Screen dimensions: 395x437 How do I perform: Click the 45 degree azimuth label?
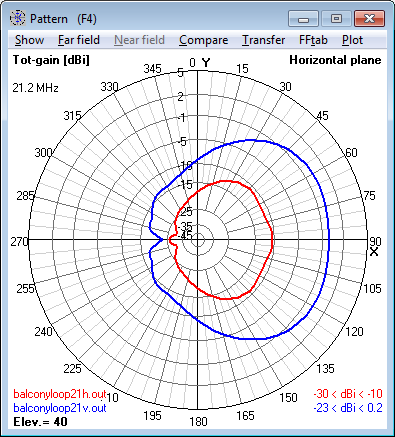coord(322,116)
